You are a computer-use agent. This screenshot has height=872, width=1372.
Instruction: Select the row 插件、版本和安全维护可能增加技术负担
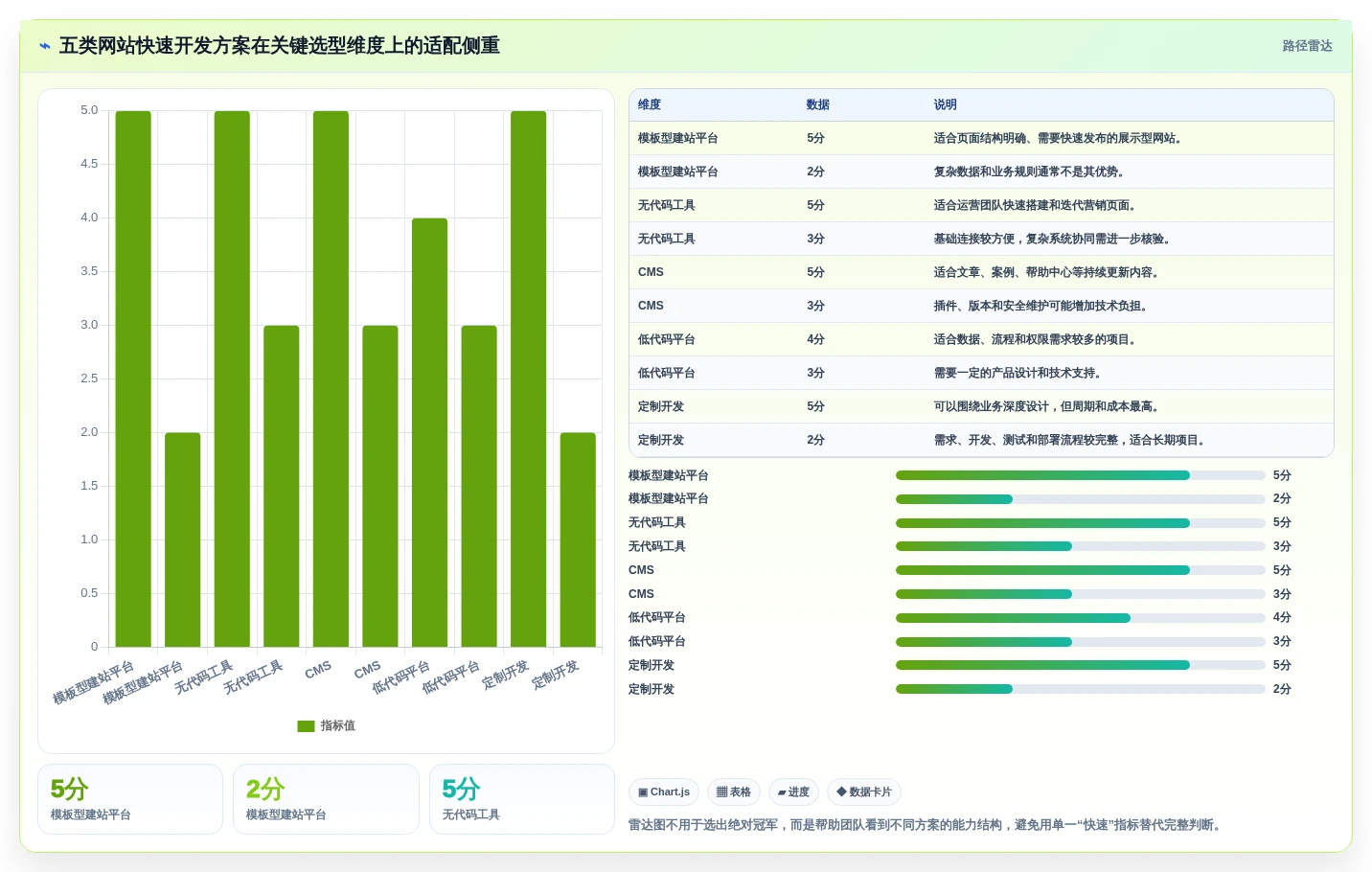981,306
